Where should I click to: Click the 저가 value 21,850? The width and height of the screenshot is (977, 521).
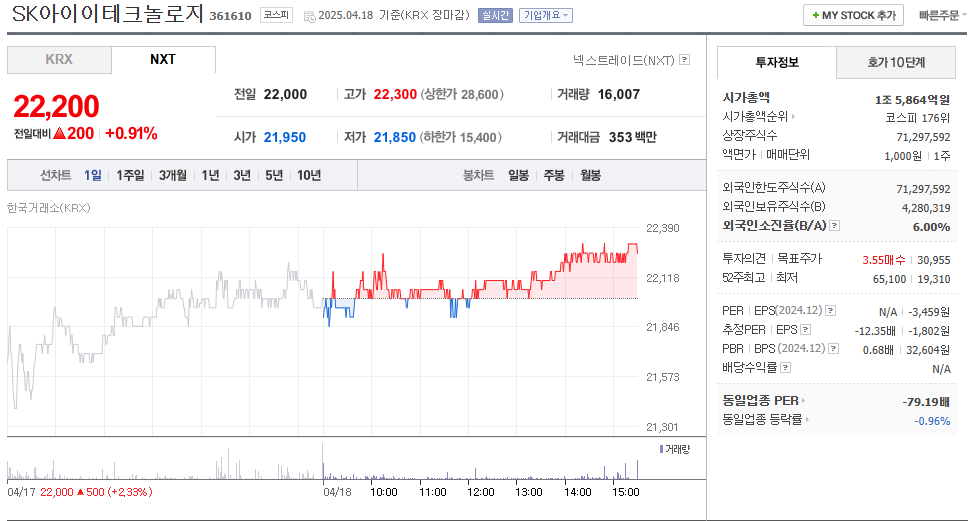pyautogui.click(x=394, y=138)
